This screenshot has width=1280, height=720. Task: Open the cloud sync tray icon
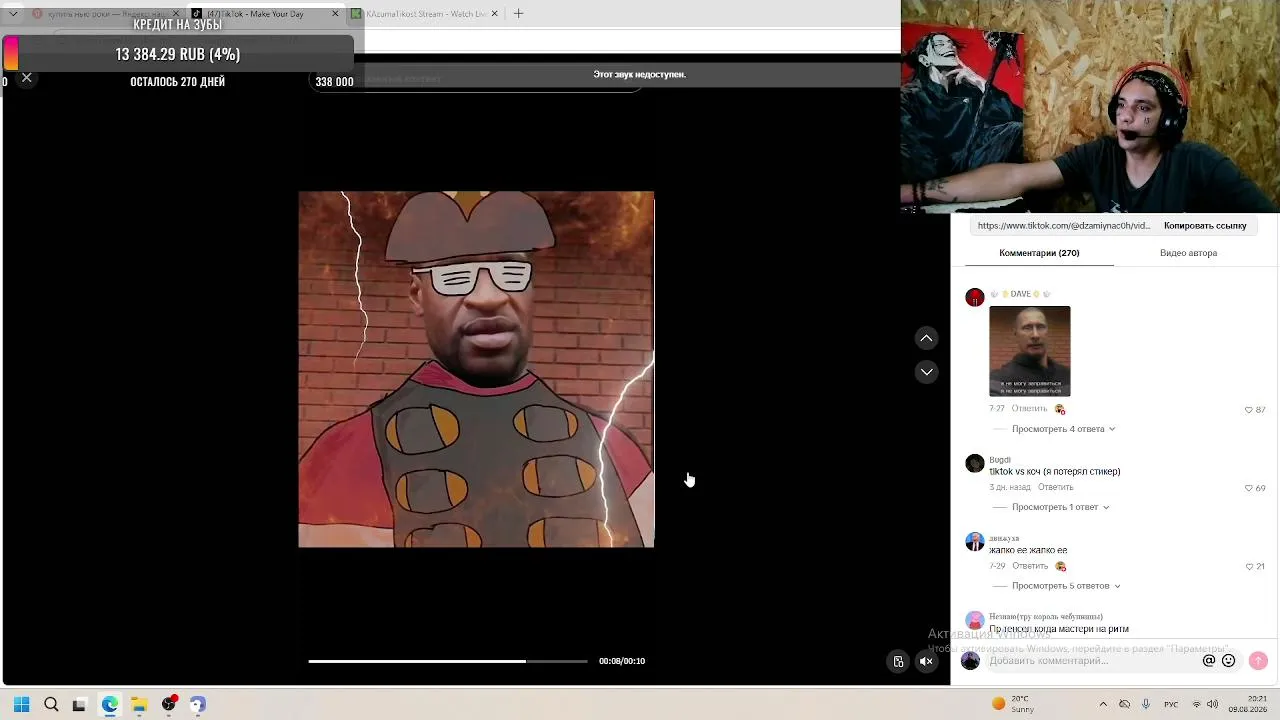(x=1124, y=704)
